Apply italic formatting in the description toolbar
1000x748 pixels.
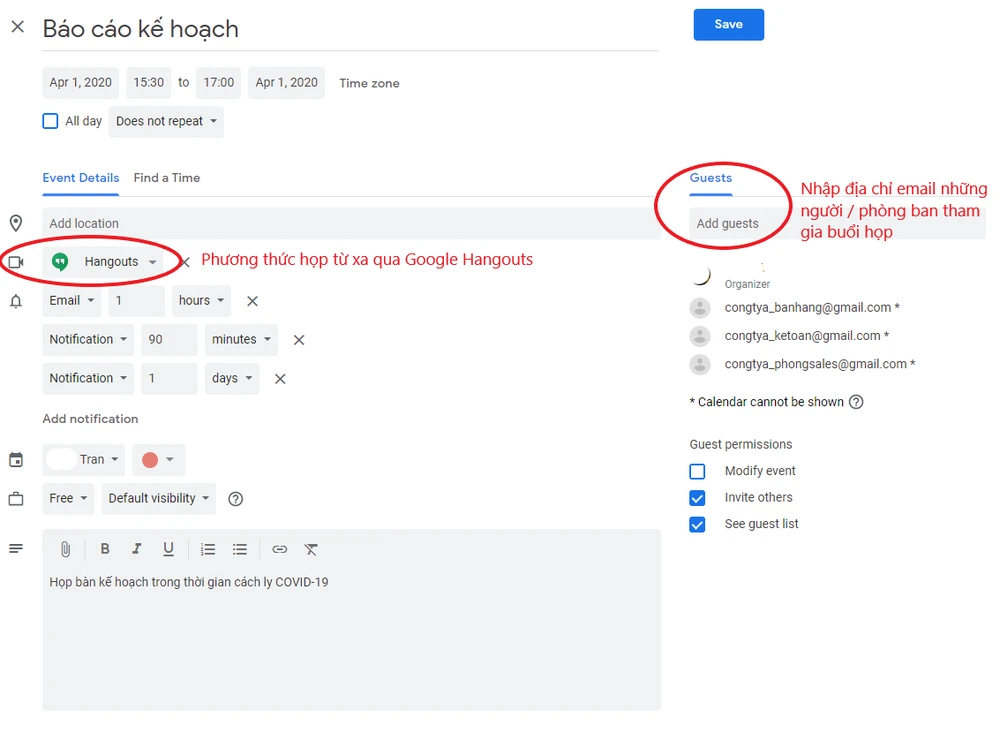[137, 549]
